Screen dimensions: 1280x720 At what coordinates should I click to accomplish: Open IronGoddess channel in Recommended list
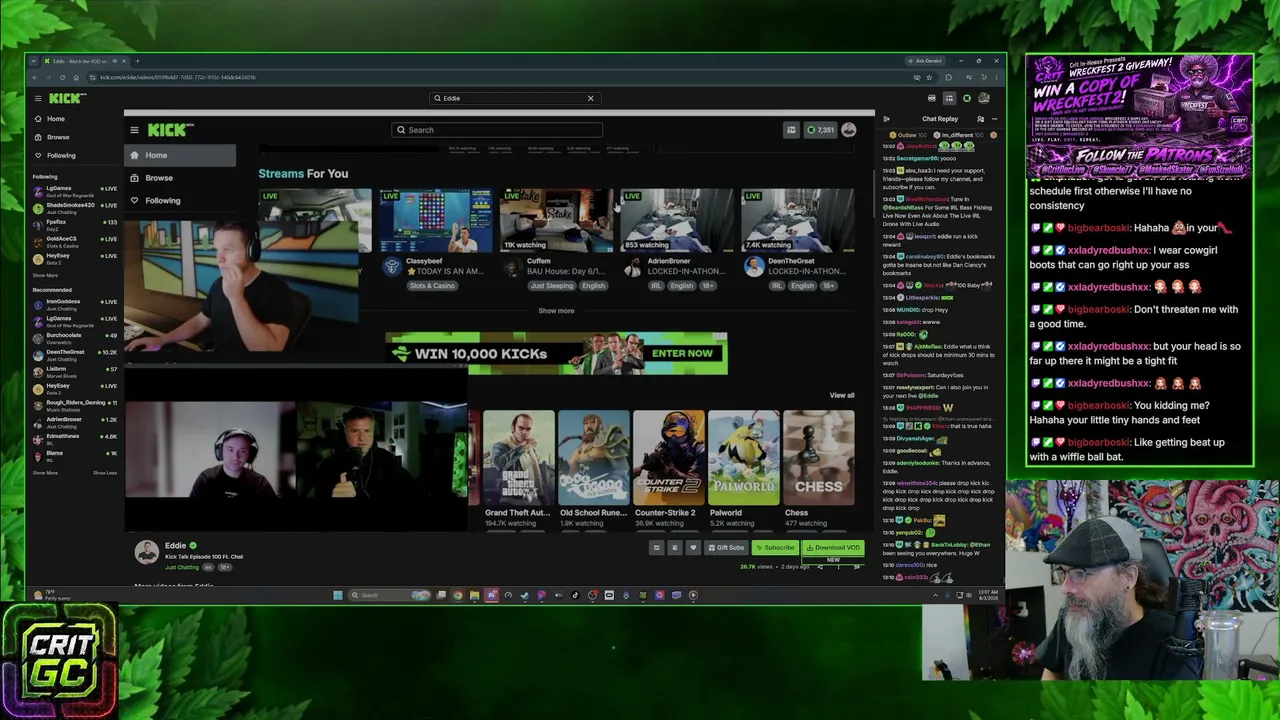76,303
